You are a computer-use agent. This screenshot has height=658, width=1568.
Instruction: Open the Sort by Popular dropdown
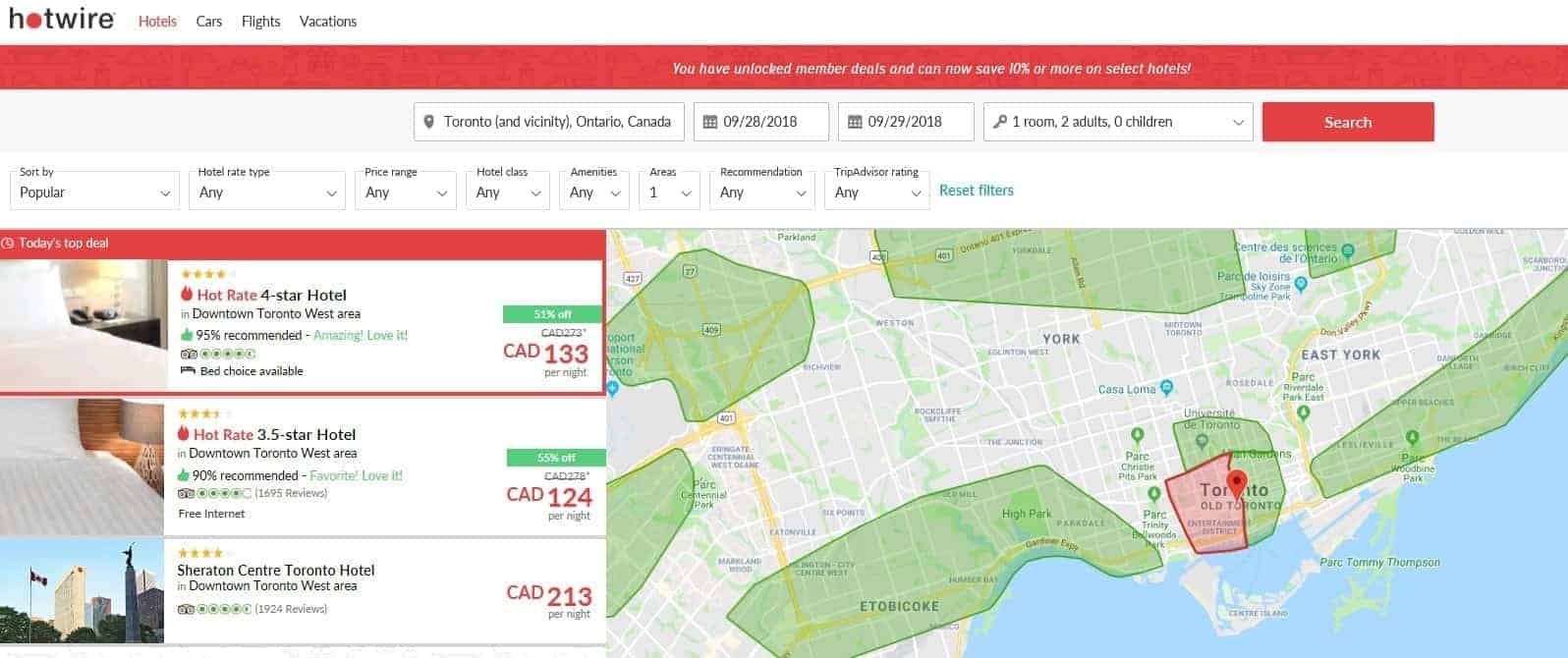(x=94, y=192)
